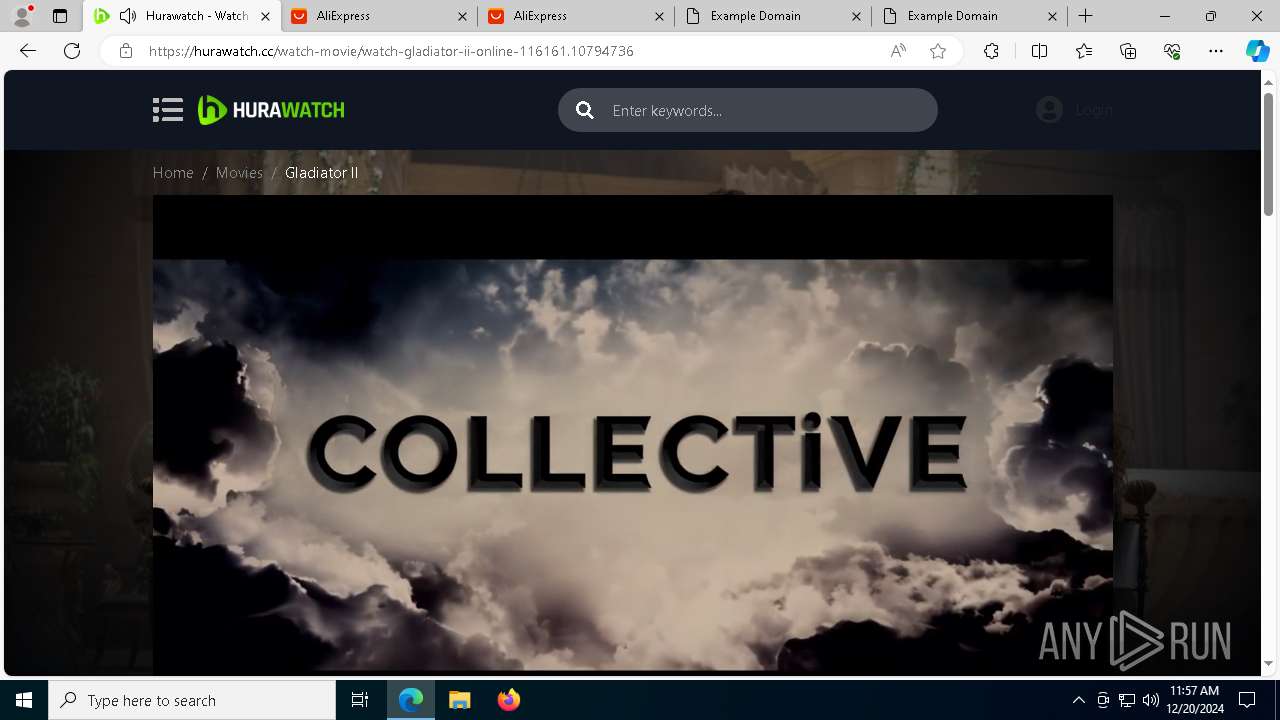Viewport: 1280px width, 720px height.
Task: Go to Movies breadcrumb
Action: click(239, 173)
